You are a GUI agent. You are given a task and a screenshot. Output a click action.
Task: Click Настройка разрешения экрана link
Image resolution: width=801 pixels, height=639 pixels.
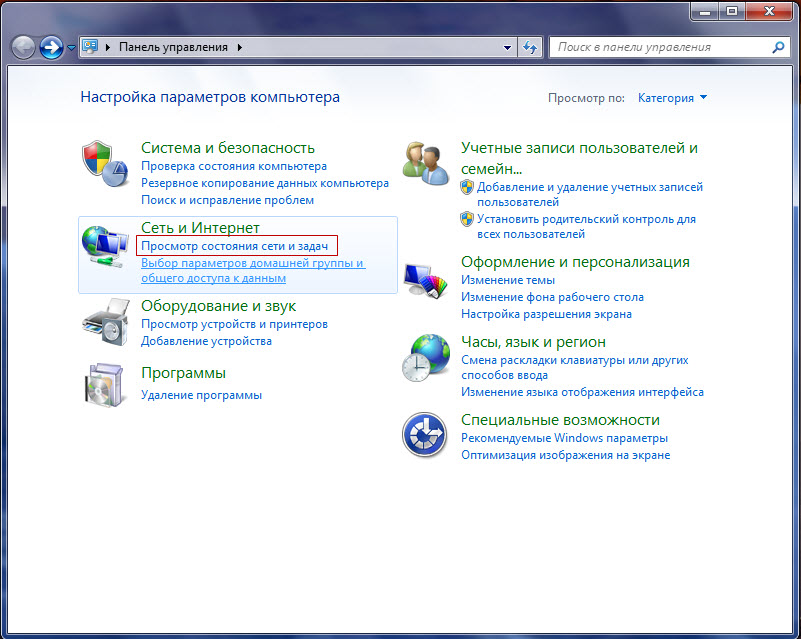point(546,314)
